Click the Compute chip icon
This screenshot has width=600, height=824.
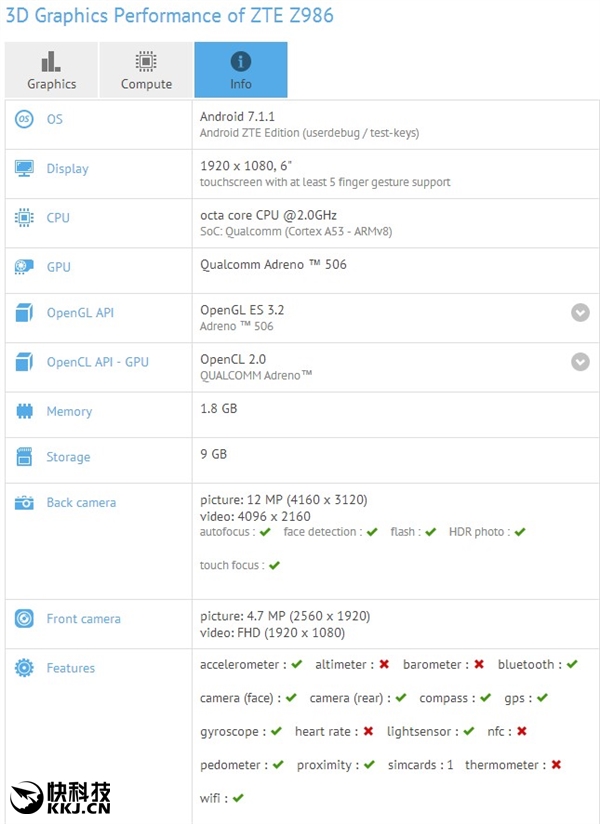[x=146, y=61]
